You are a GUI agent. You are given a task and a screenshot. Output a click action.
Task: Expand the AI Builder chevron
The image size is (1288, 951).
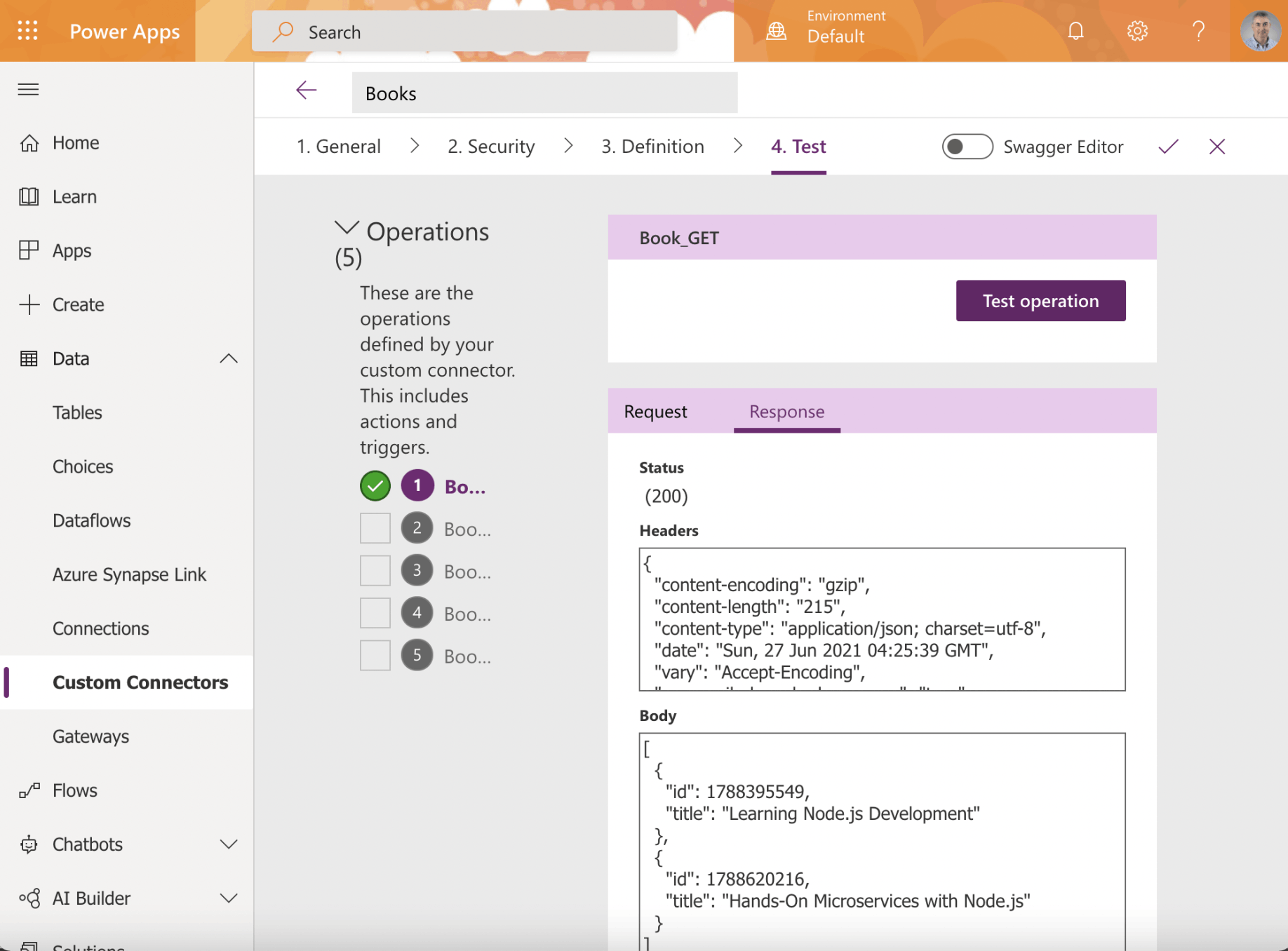(229, 898)
